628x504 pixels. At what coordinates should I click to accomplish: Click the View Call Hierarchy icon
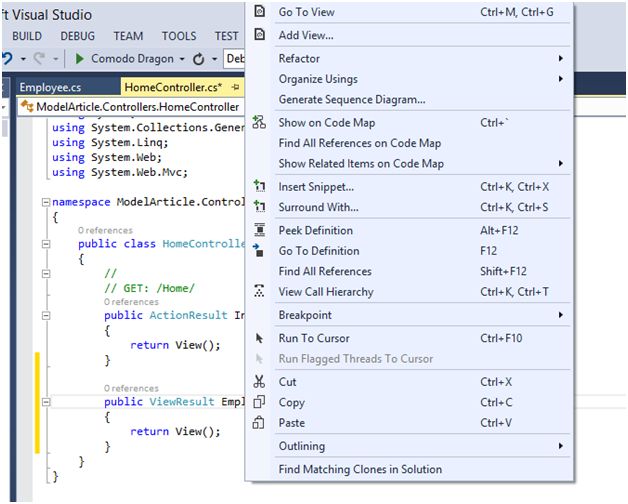260,292
